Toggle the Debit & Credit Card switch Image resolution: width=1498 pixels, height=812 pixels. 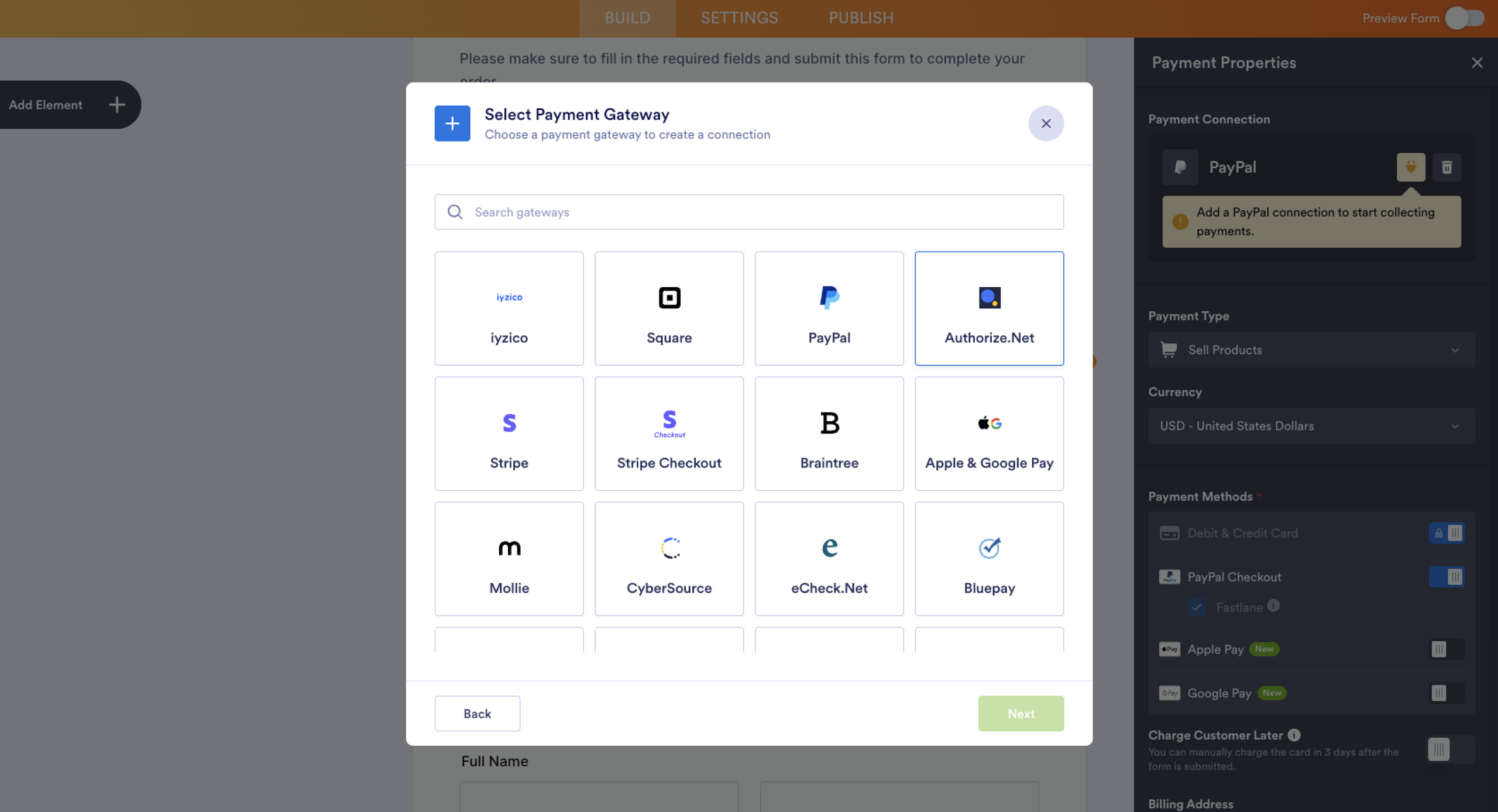pyautogui.click(x=1447, y=533)
